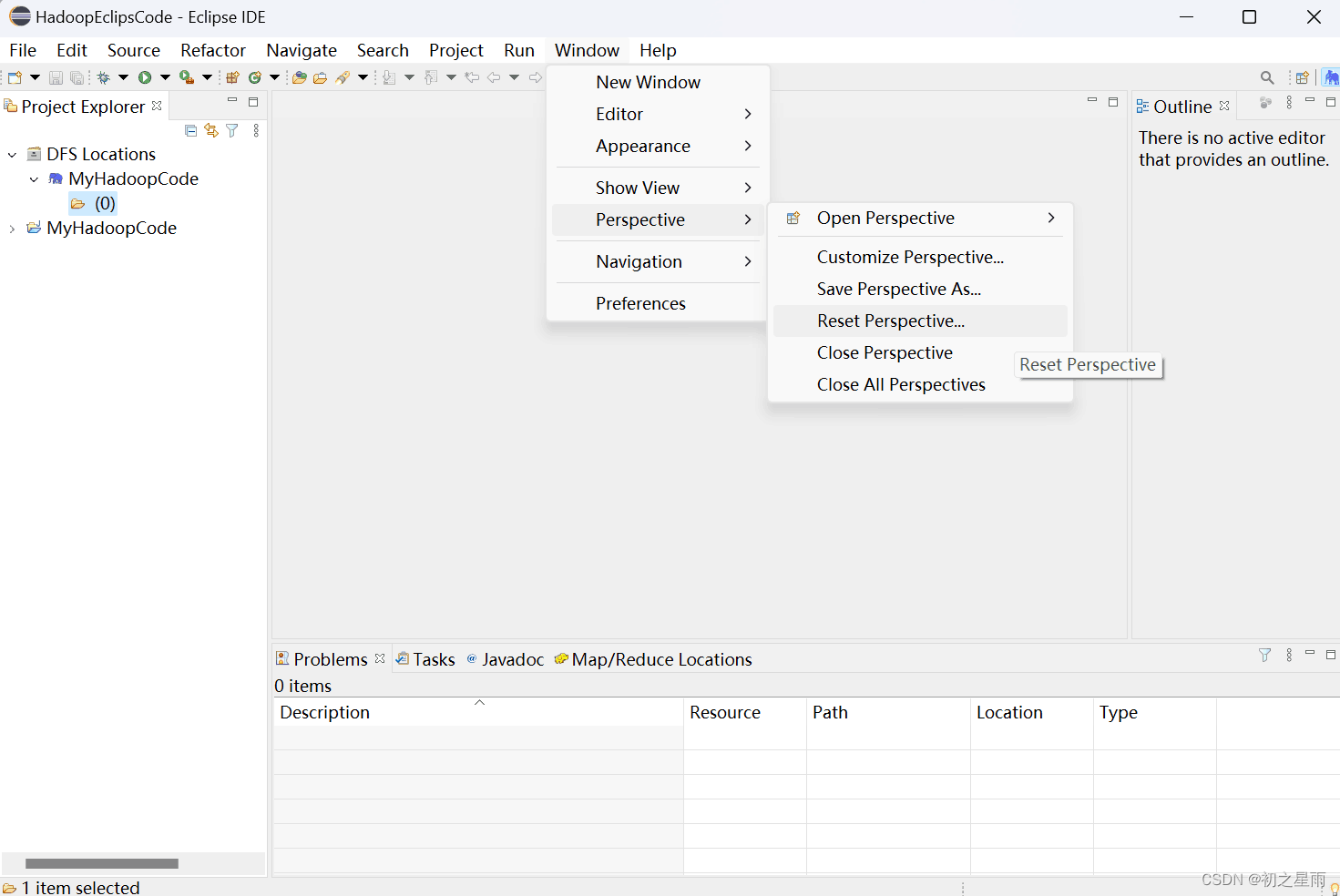Minimize the Project Explorer panel

232,101
